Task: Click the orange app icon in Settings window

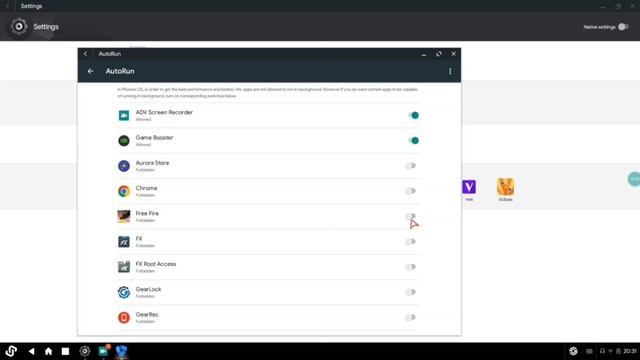Action: [x=505, y=187]
